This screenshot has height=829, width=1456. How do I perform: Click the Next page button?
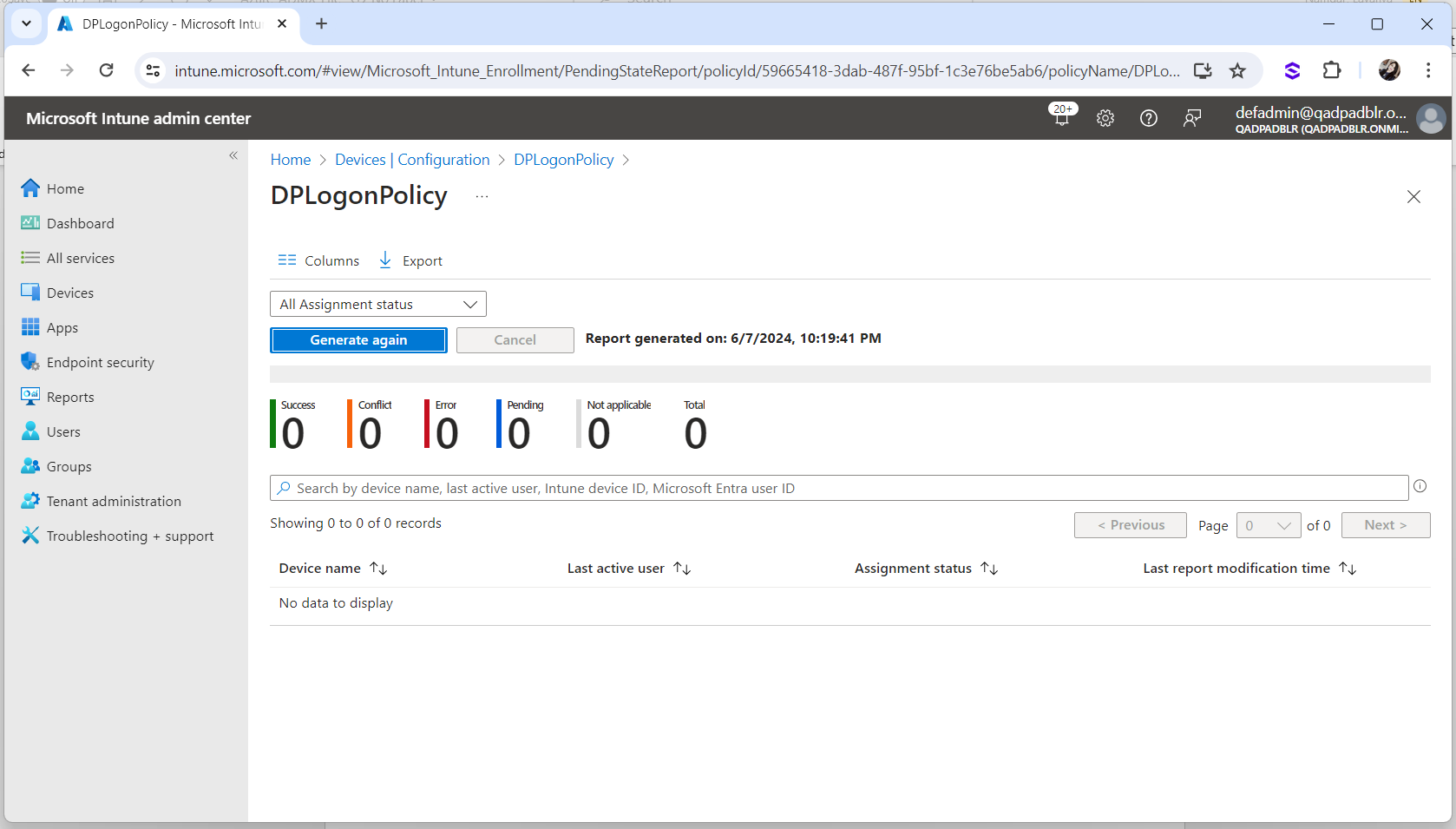click(1386, 525)
